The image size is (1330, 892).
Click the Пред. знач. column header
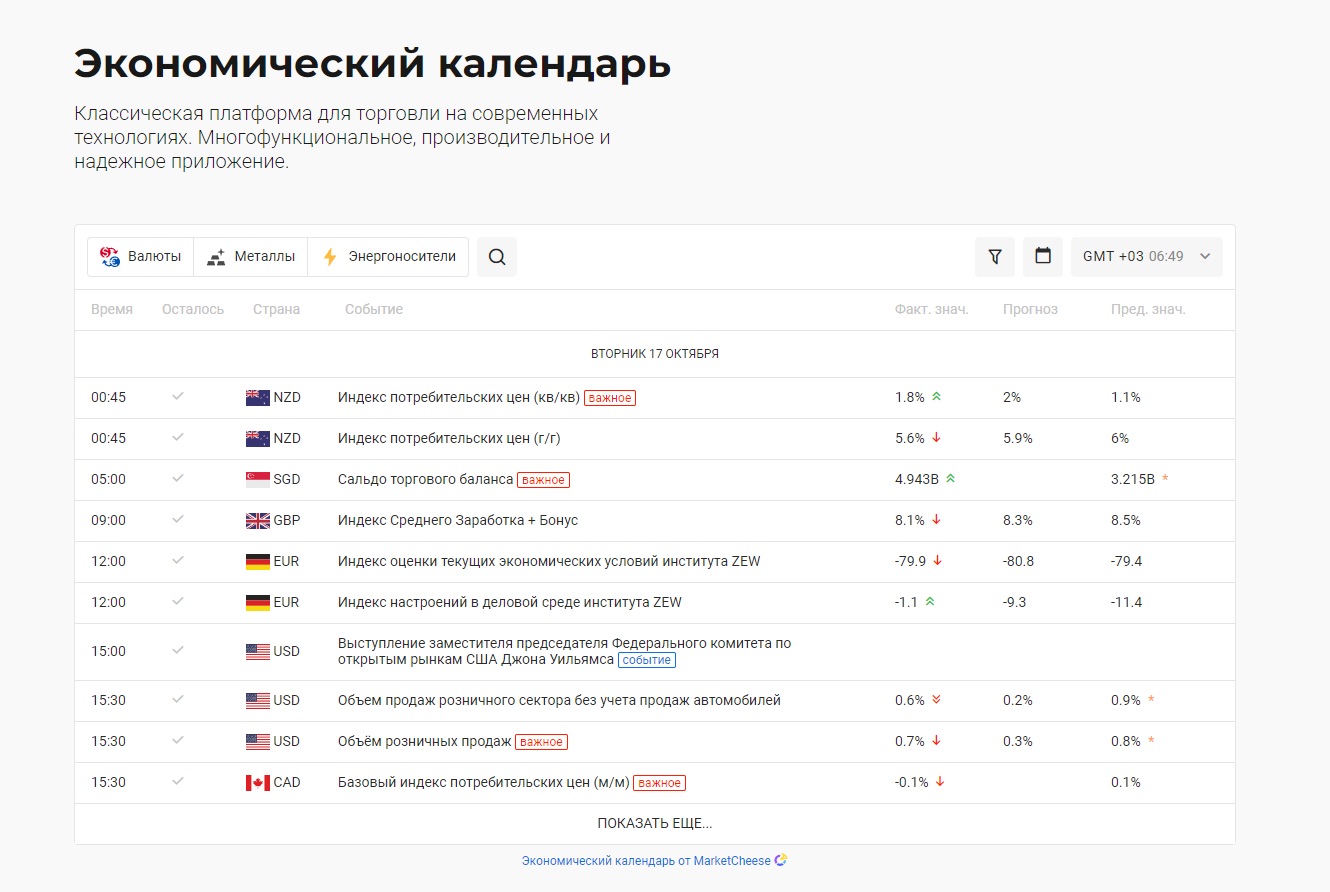pos(1148,310)
